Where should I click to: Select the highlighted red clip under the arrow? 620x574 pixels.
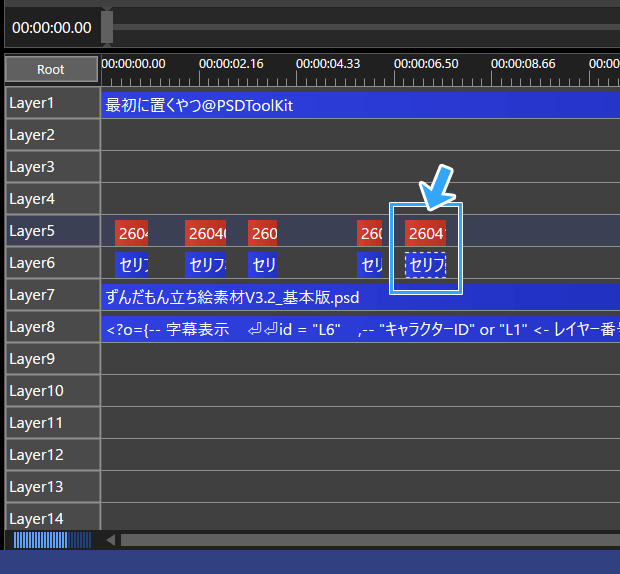tap(426, 233)
